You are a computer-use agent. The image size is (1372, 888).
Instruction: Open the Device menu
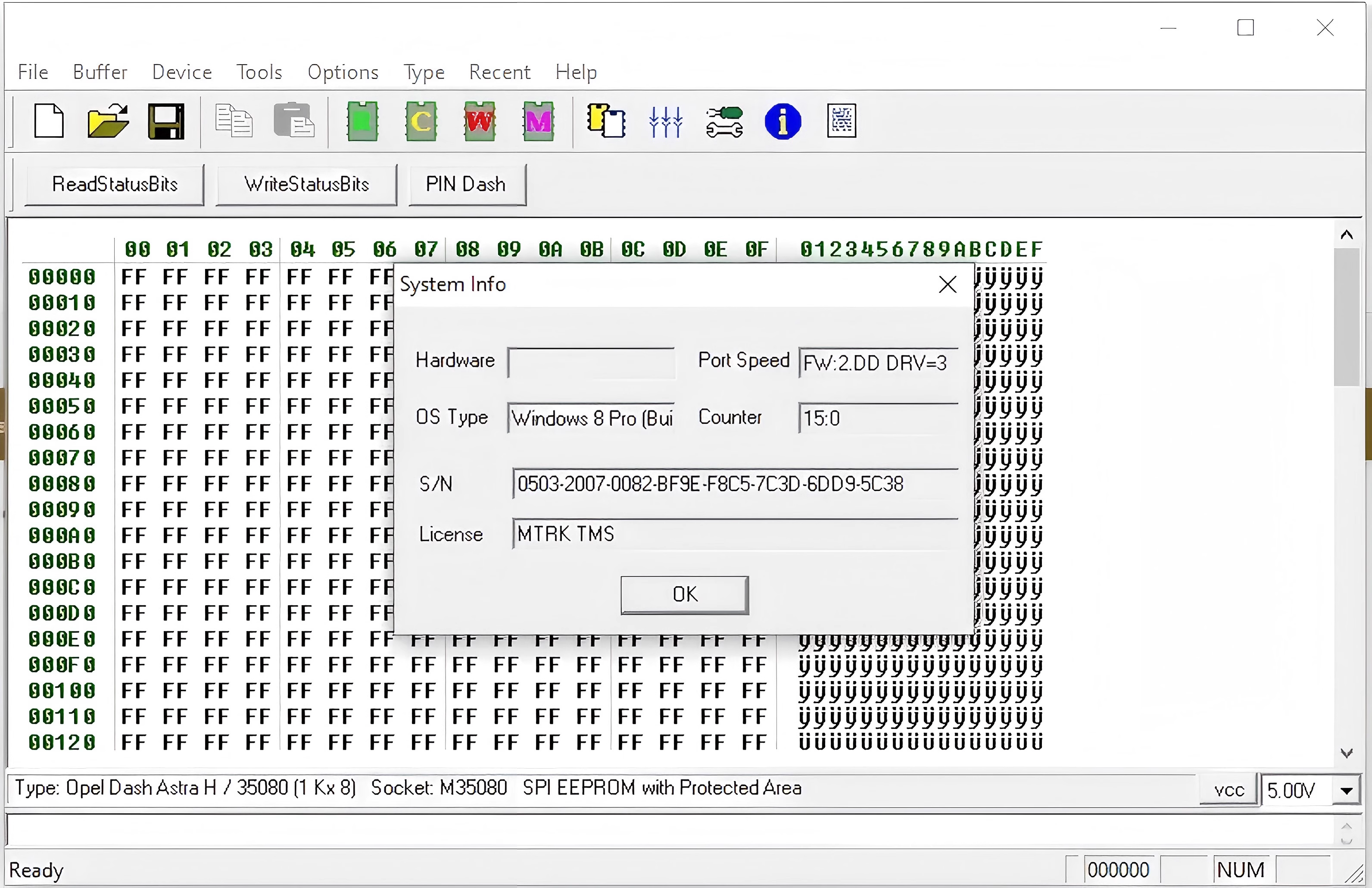pyautogui.click(x=182, y=72)
